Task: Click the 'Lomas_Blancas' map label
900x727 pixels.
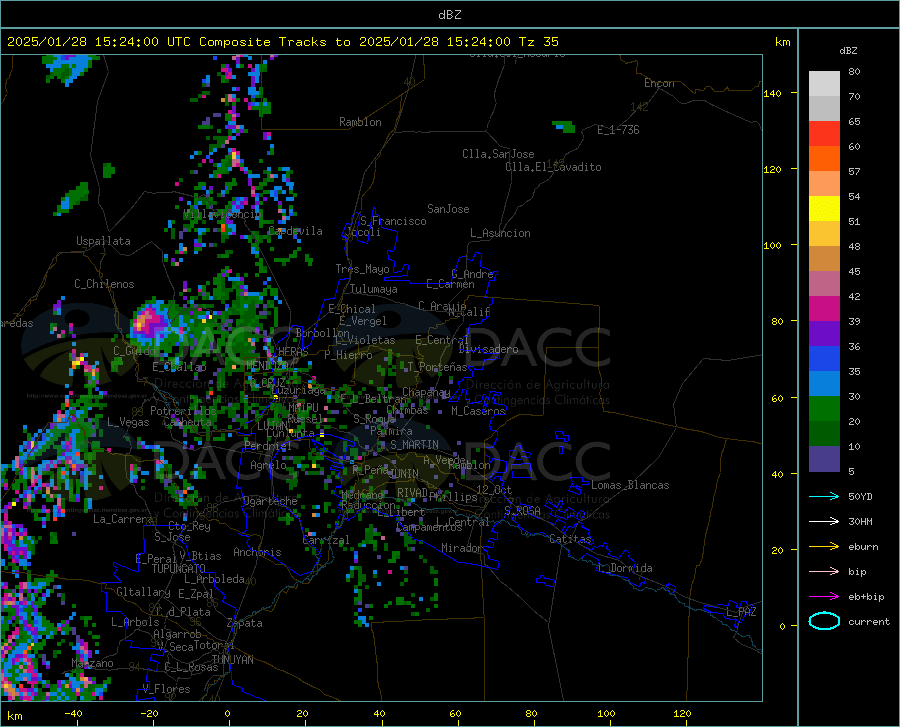Action: 630,485
